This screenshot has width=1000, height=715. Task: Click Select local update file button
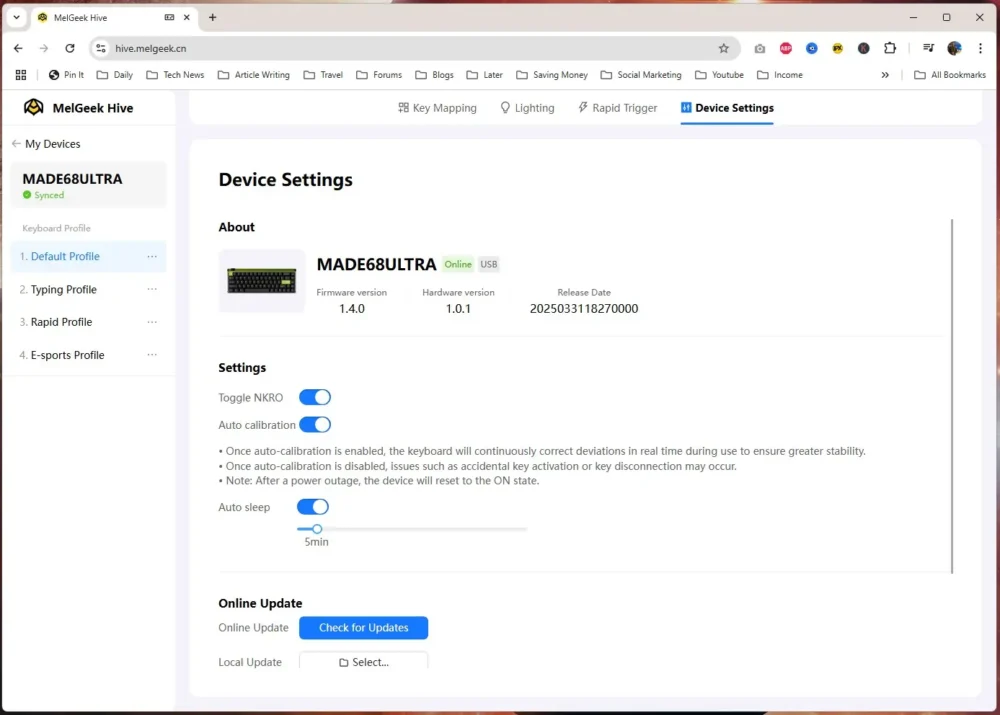tap(364, 661)
